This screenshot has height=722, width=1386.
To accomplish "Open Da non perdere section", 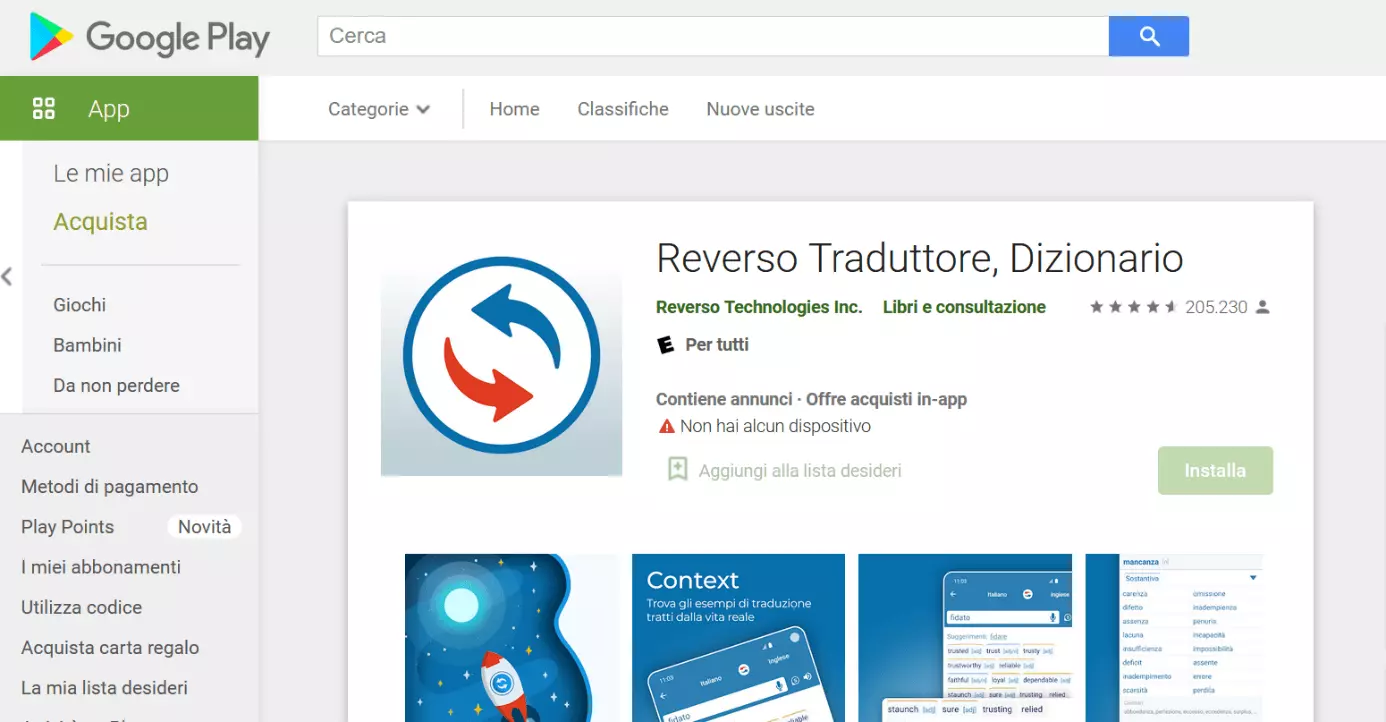I will pyautogui.click(x=116, y=385).
